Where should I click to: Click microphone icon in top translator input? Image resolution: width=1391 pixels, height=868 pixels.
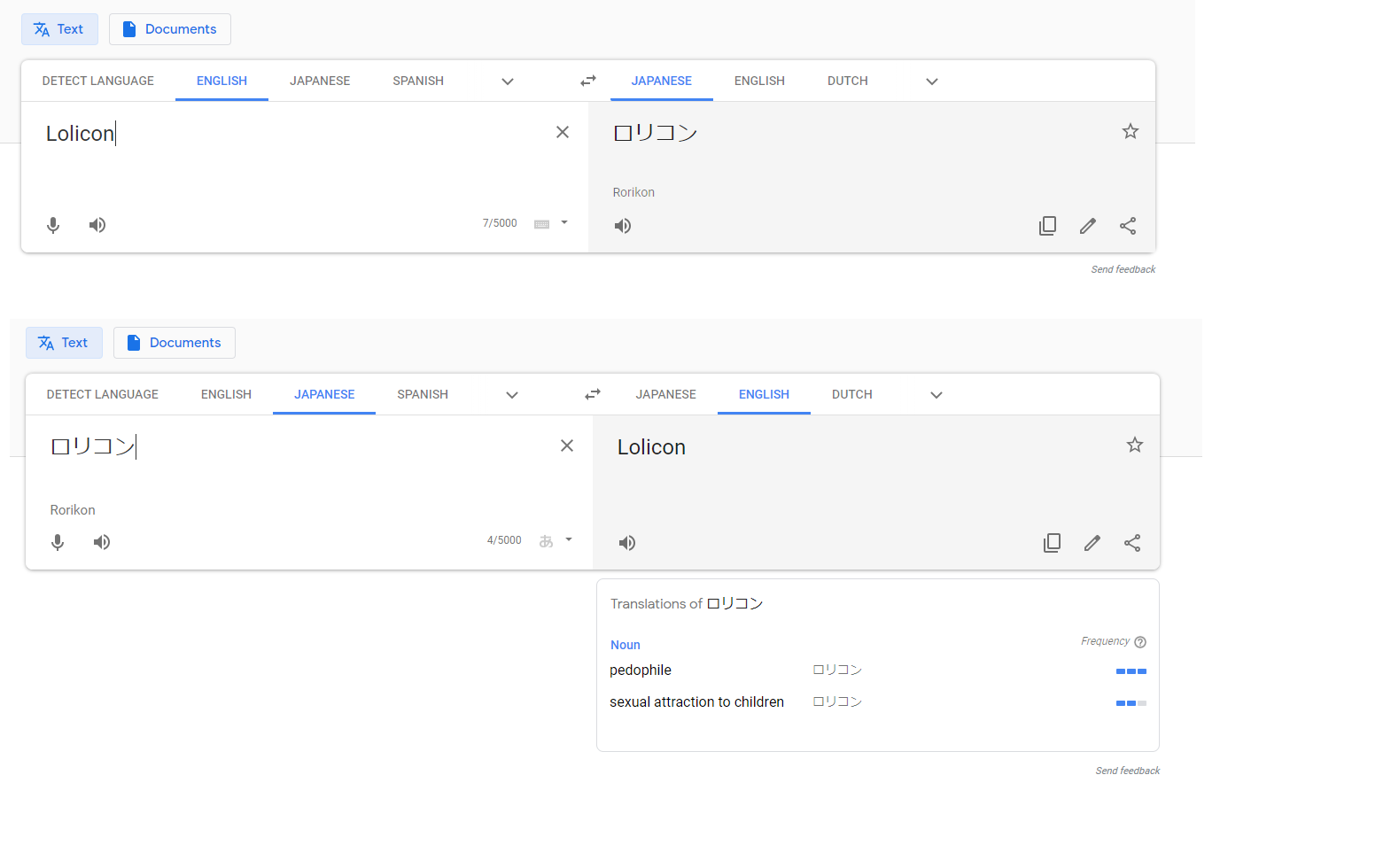coord(53,225)
